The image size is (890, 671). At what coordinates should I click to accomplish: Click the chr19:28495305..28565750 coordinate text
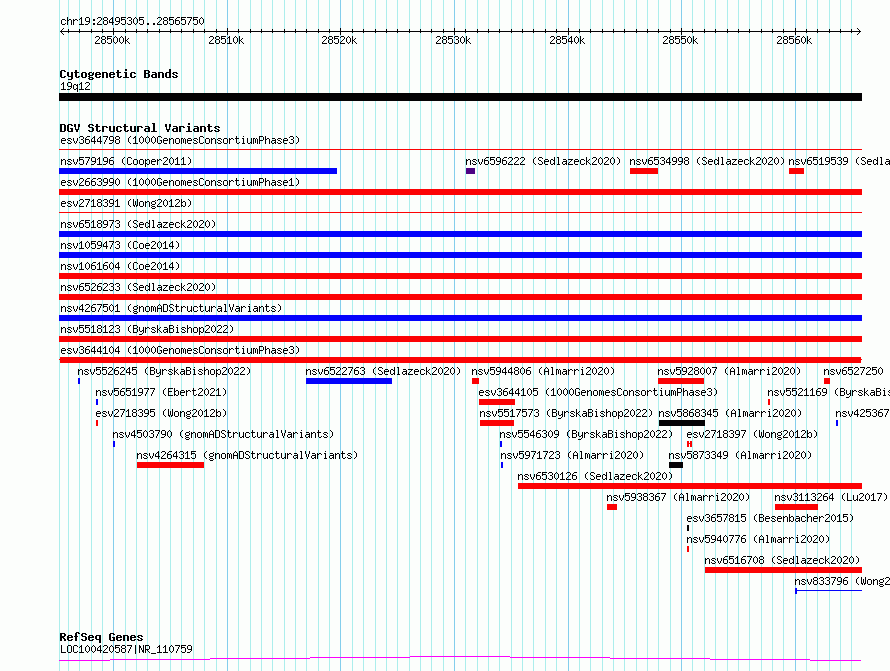(132, 21)
